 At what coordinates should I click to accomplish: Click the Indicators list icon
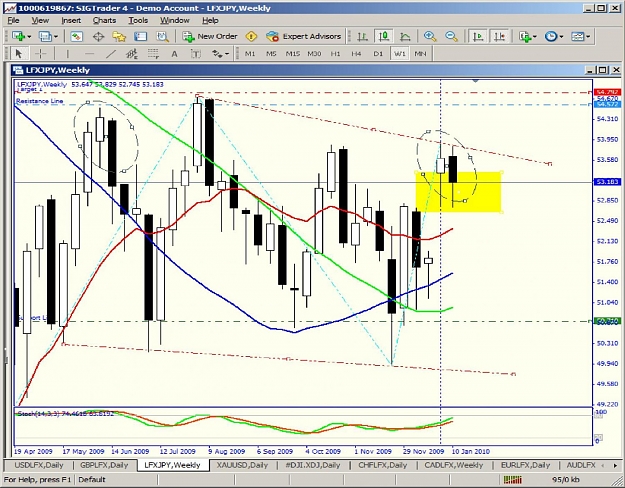click(x=525, y=37)
